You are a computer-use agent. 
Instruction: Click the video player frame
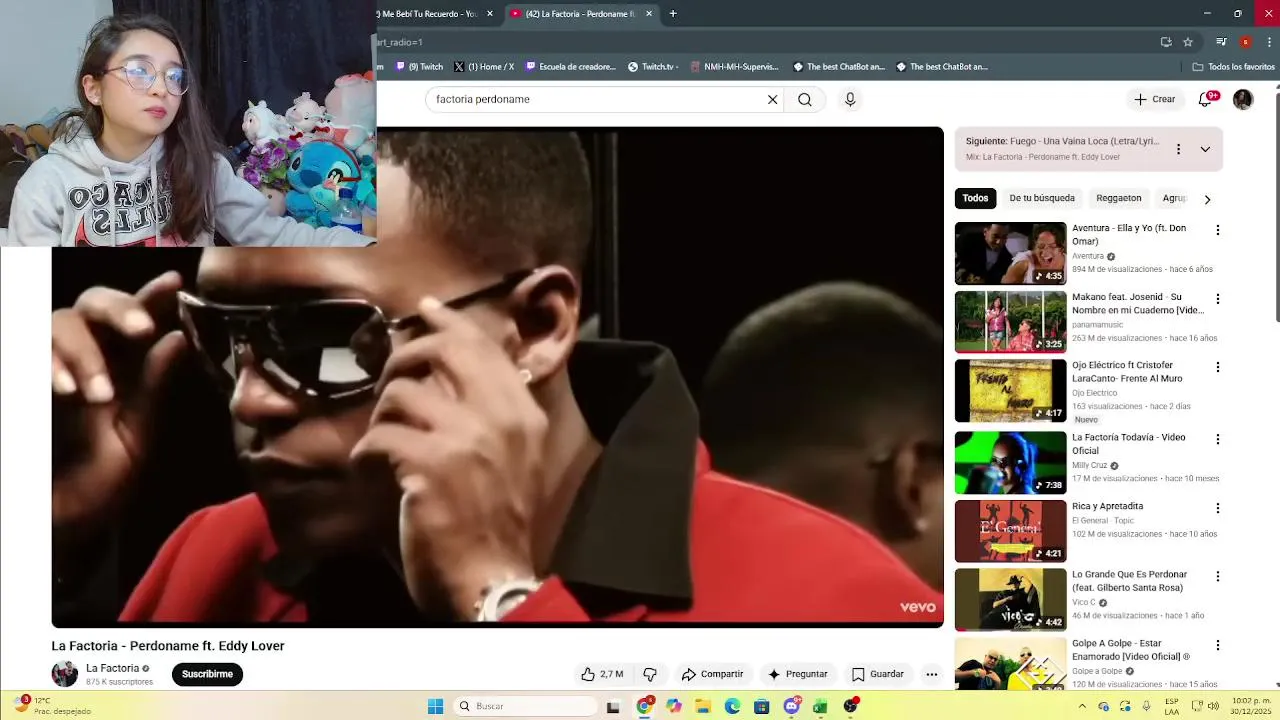coord(497,377)
